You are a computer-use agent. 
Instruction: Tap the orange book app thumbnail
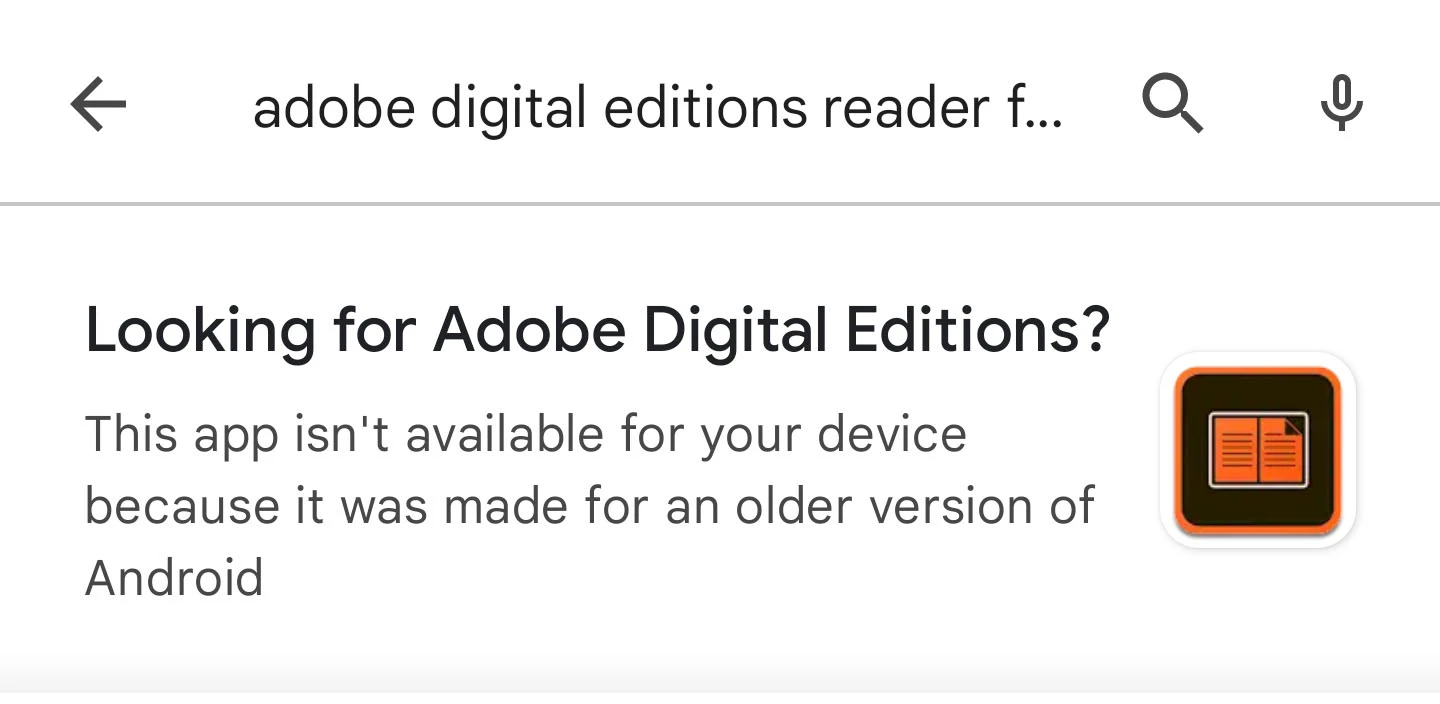(1257, 450)
